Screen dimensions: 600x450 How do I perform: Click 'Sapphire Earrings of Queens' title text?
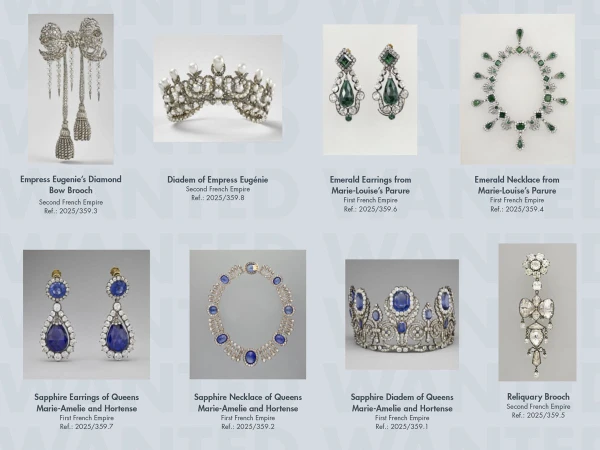pos(86,397)
